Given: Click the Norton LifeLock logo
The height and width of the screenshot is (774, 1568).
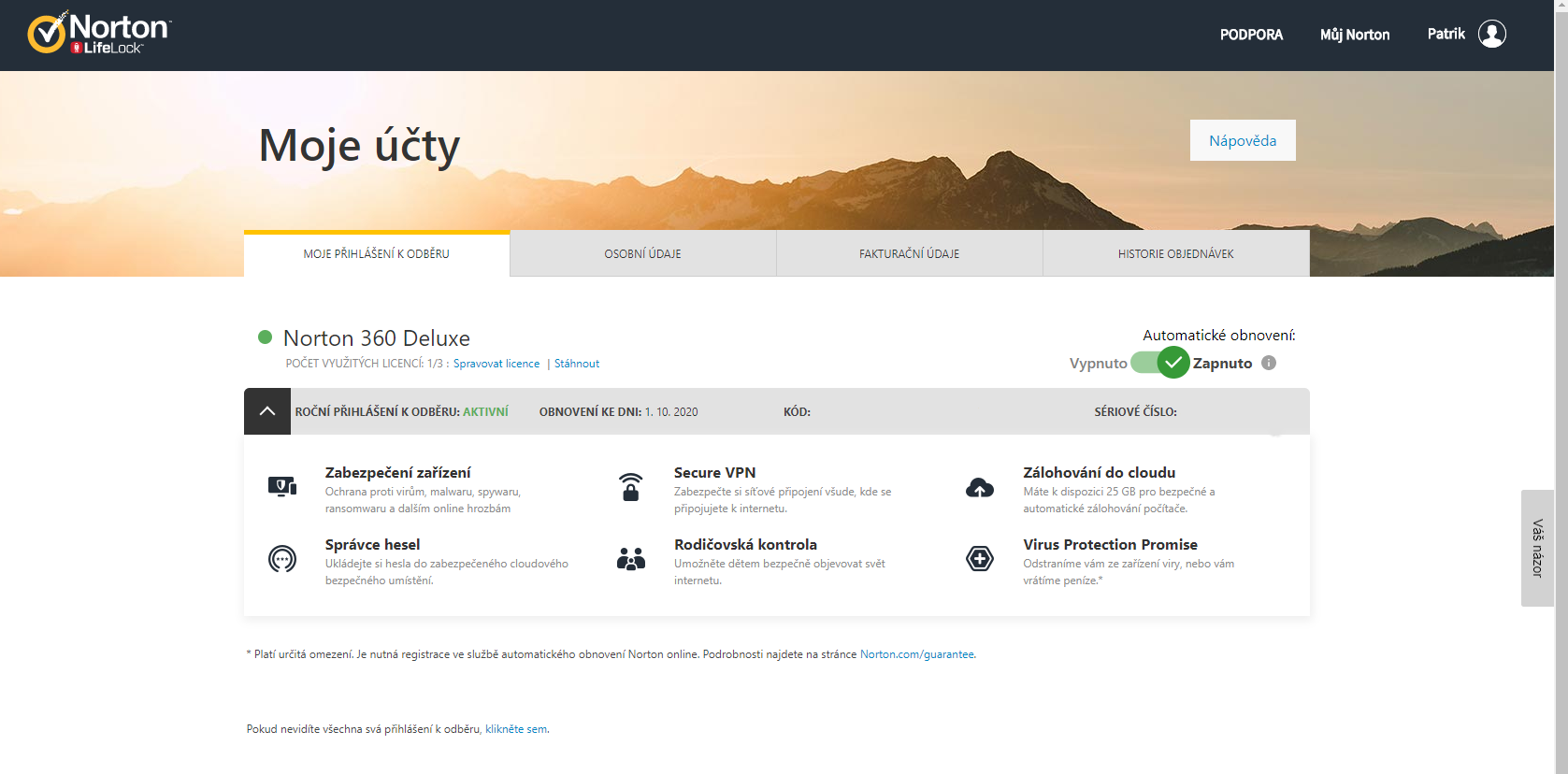Looking at the screenshot, I should pyautogui.click(x=99, y=34).
